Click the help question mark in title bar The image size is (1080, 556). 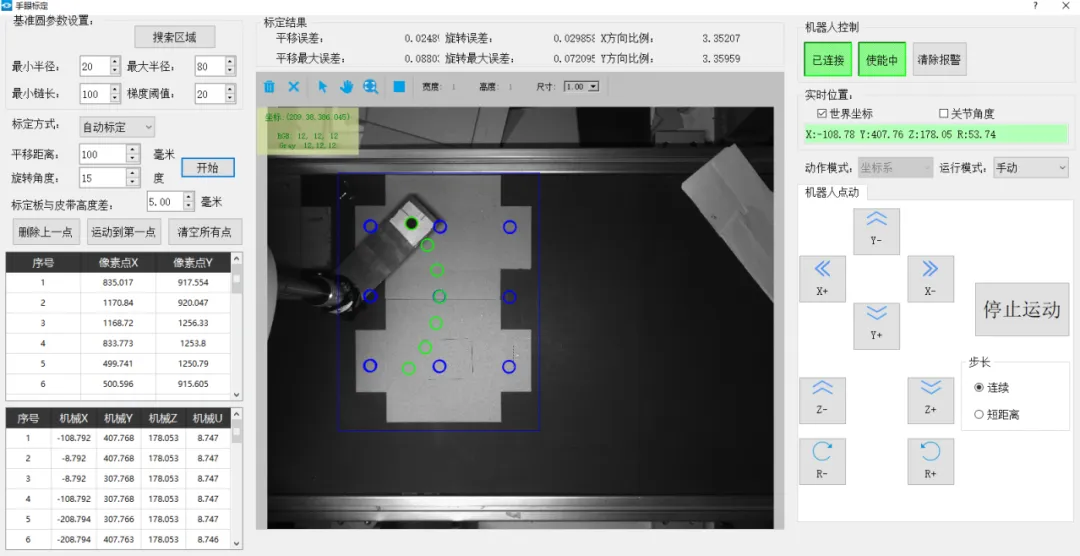(1035, 5)
